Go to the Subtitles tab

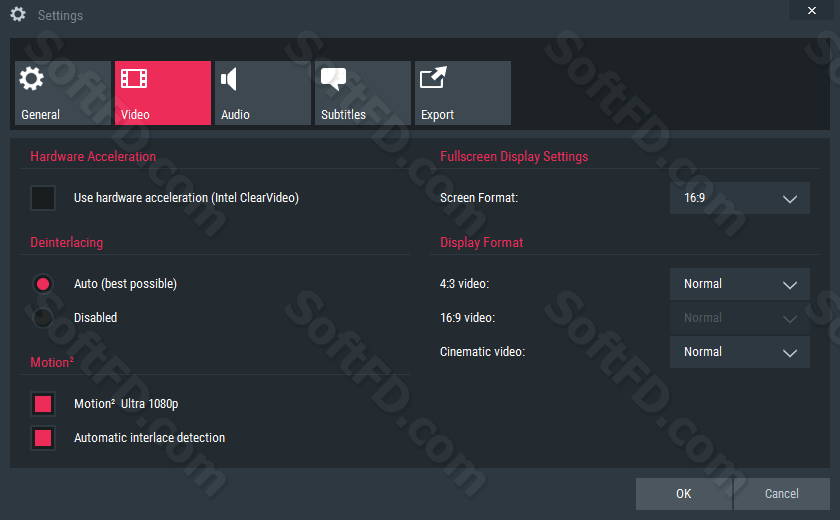tap(363, 93)
